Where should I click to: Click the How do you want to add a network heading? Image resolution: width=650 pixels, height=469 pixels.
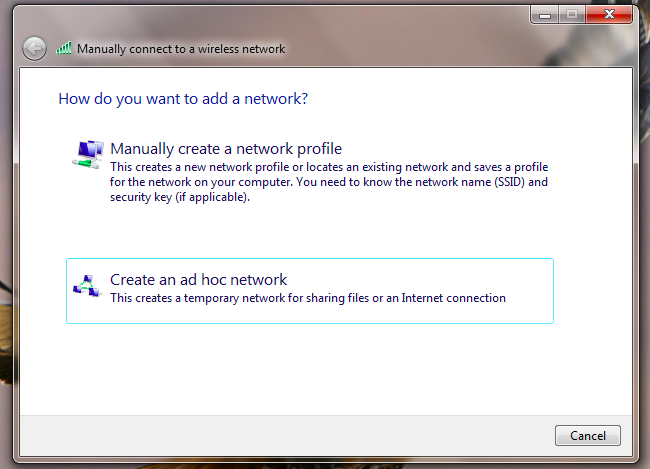point(183,99)
